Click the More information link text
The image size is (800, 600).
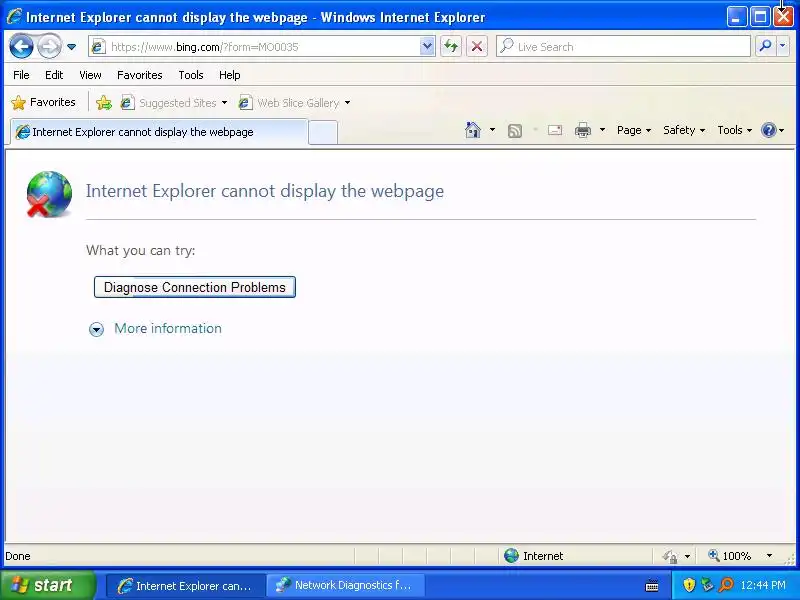168,329
